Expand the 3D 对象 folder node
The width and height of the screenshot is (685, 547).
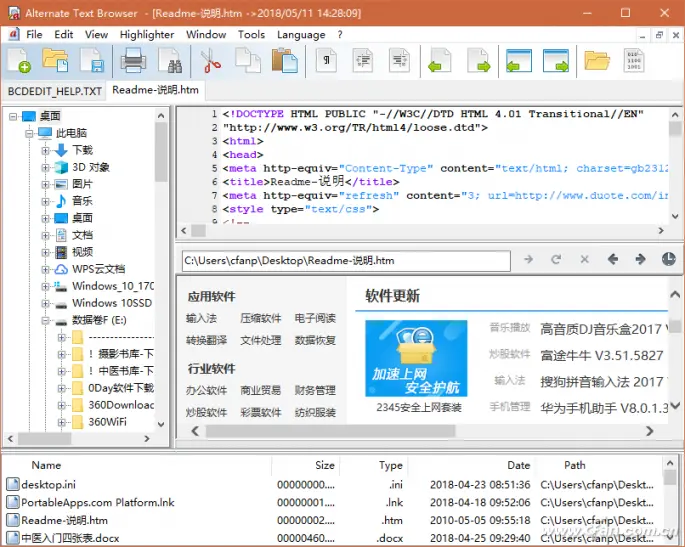coord(45,167)
